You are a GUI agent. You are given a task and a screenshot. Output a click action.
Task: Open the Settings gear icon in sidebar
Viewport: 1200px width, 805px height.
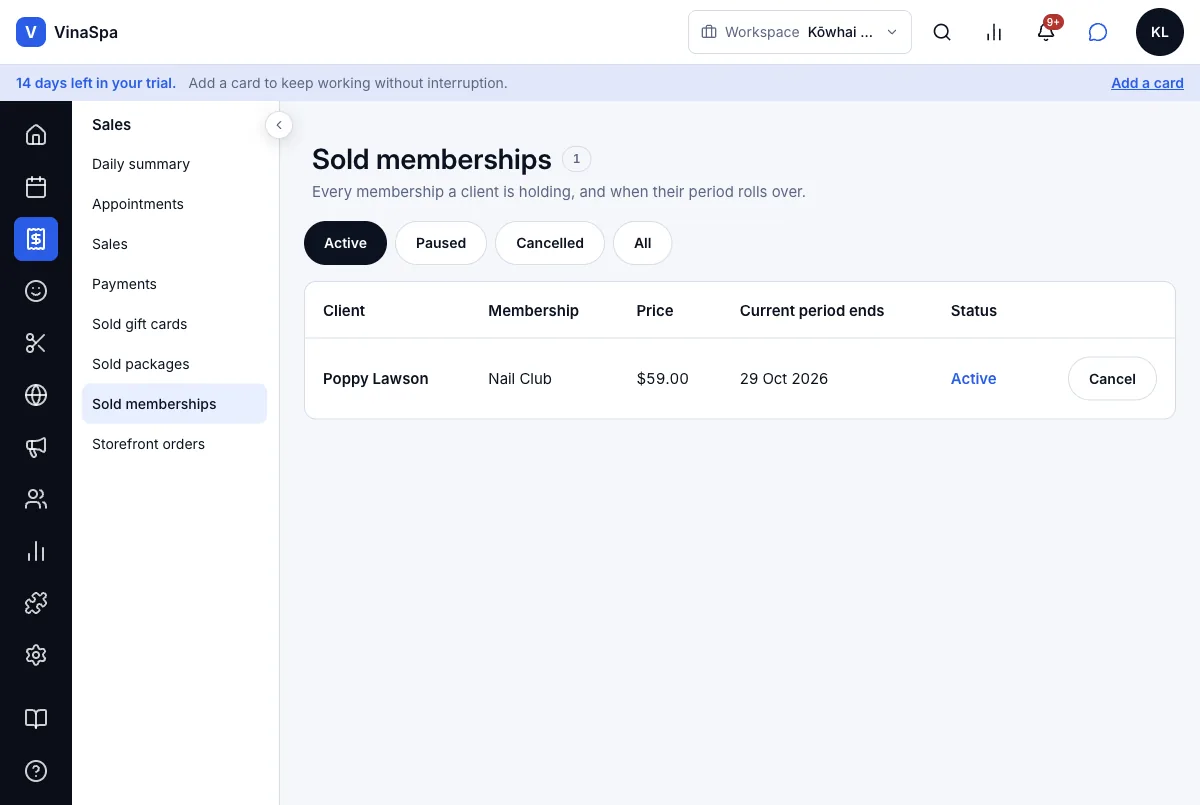click(36, 655)
